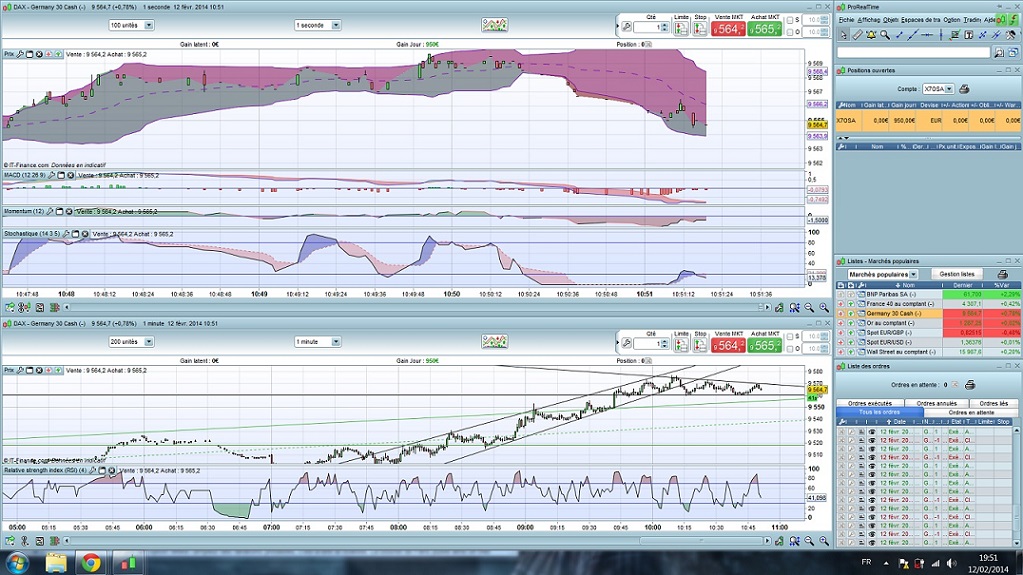Switch to Ordres en attente tab
Image resolution: width=1023 pixels, height=575 pixels.
[x=971, y=412]
